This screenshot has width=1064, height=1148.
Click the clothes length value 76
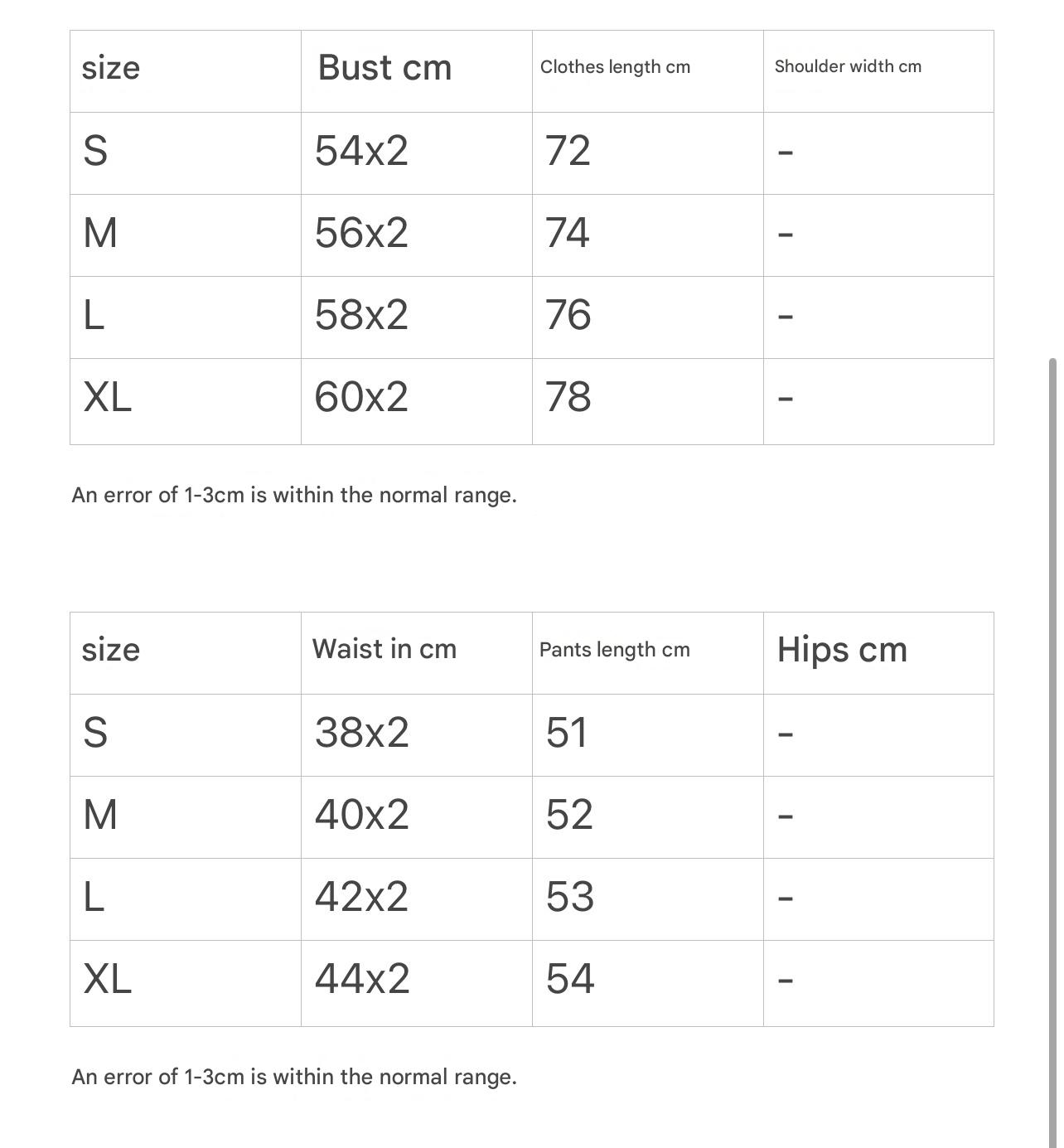pyautogui.click(x=568, y=315)
